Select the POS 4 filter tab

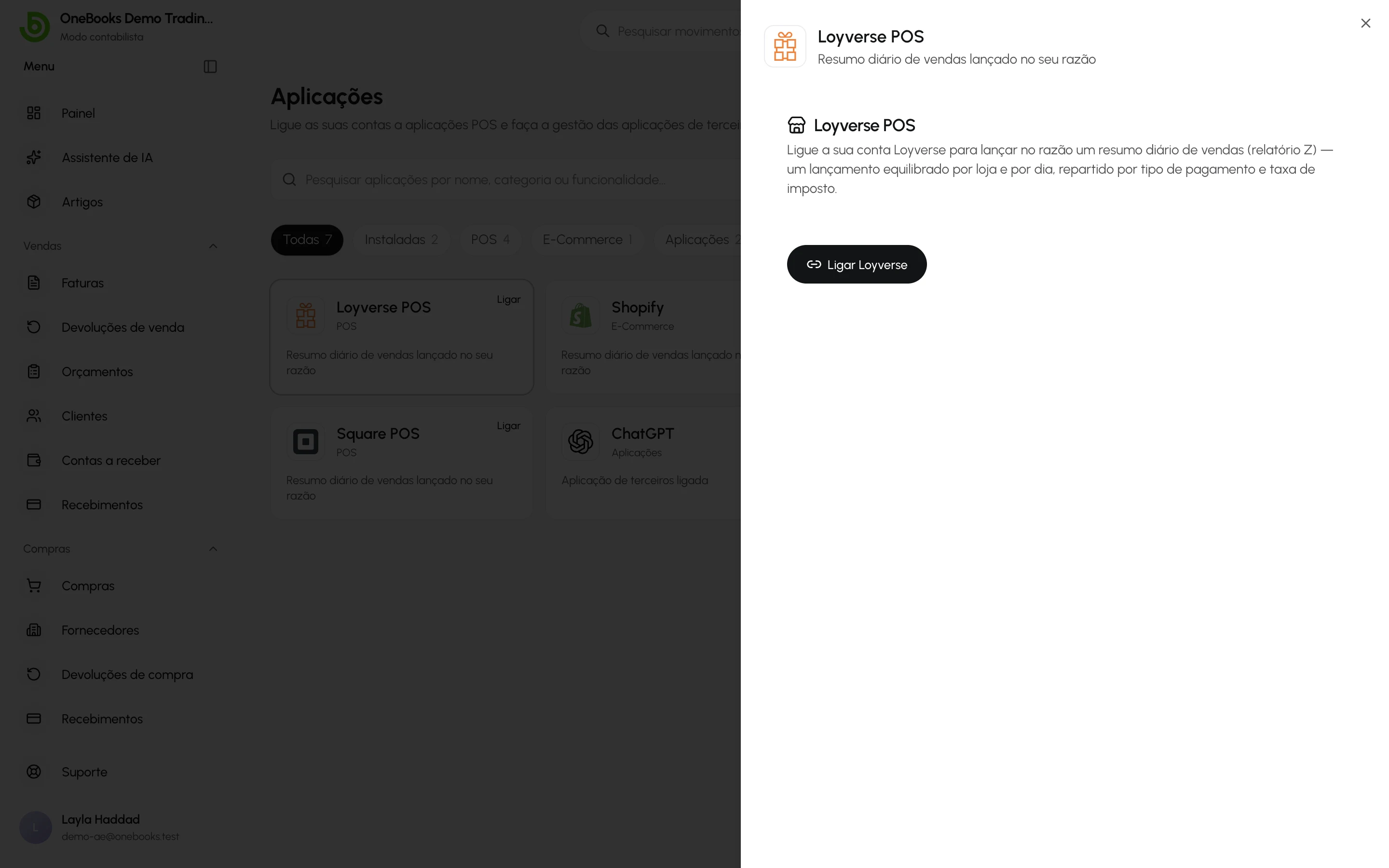click(x=490, y=239)
